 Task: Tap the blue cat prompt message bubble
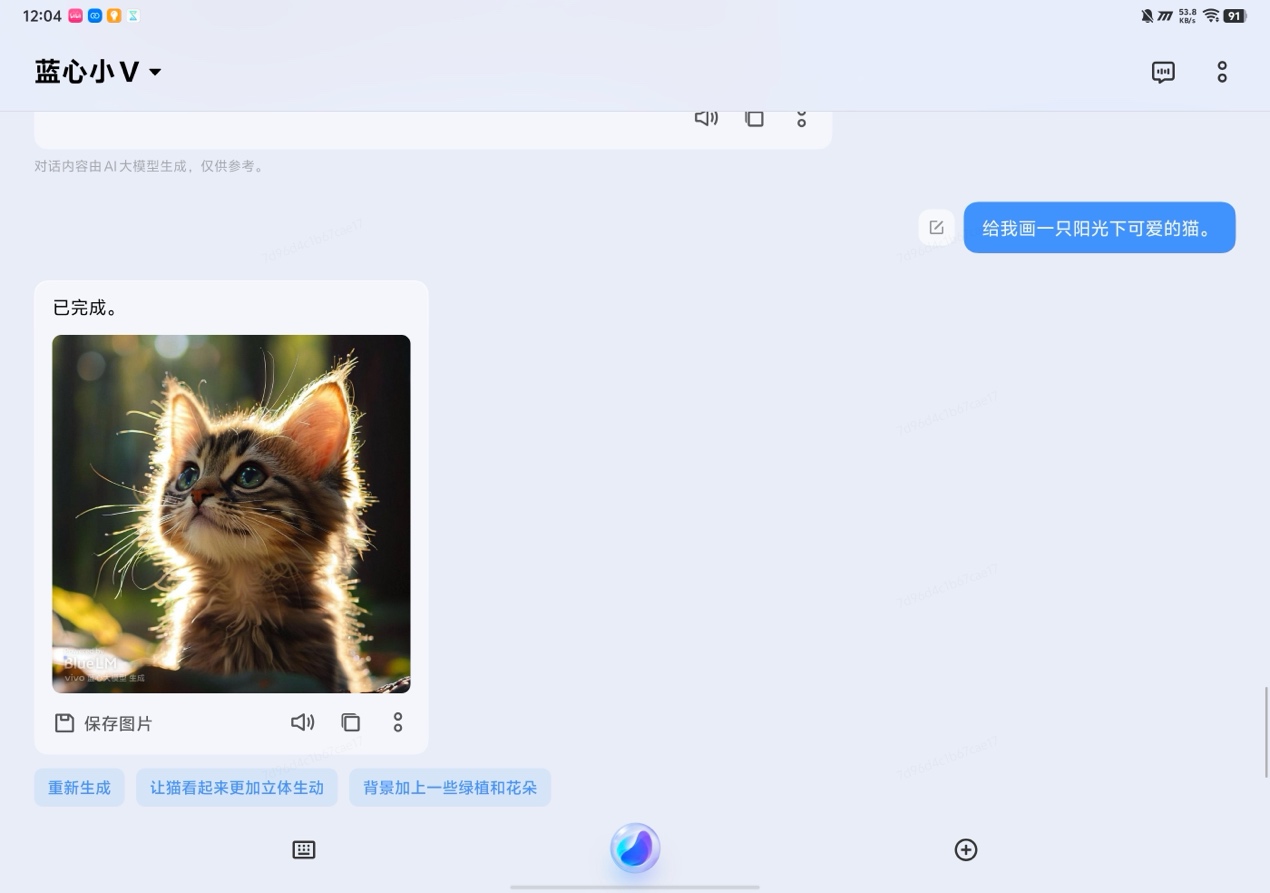(x=1098, y=228)
